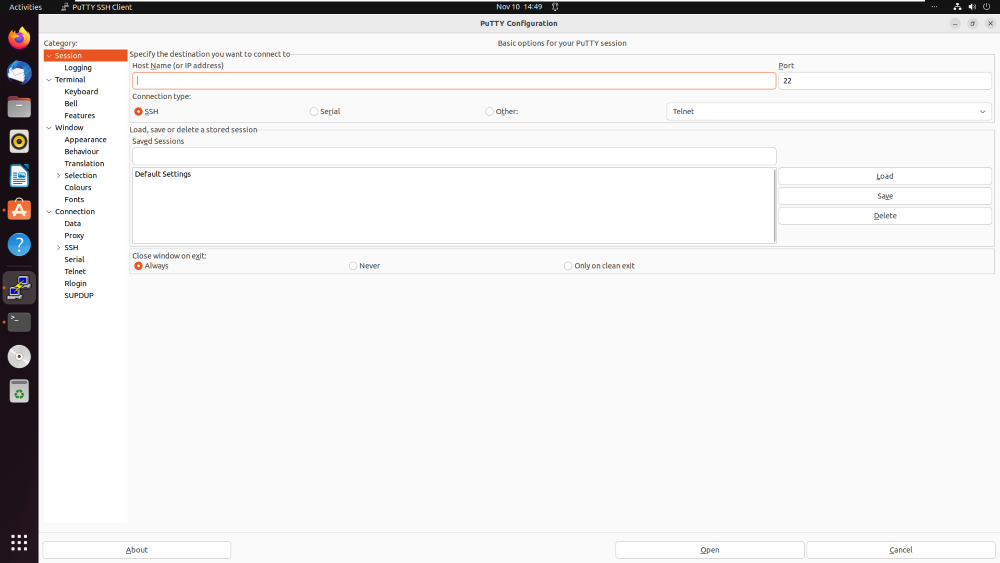Collapse the Session tree node

(49, 56)
